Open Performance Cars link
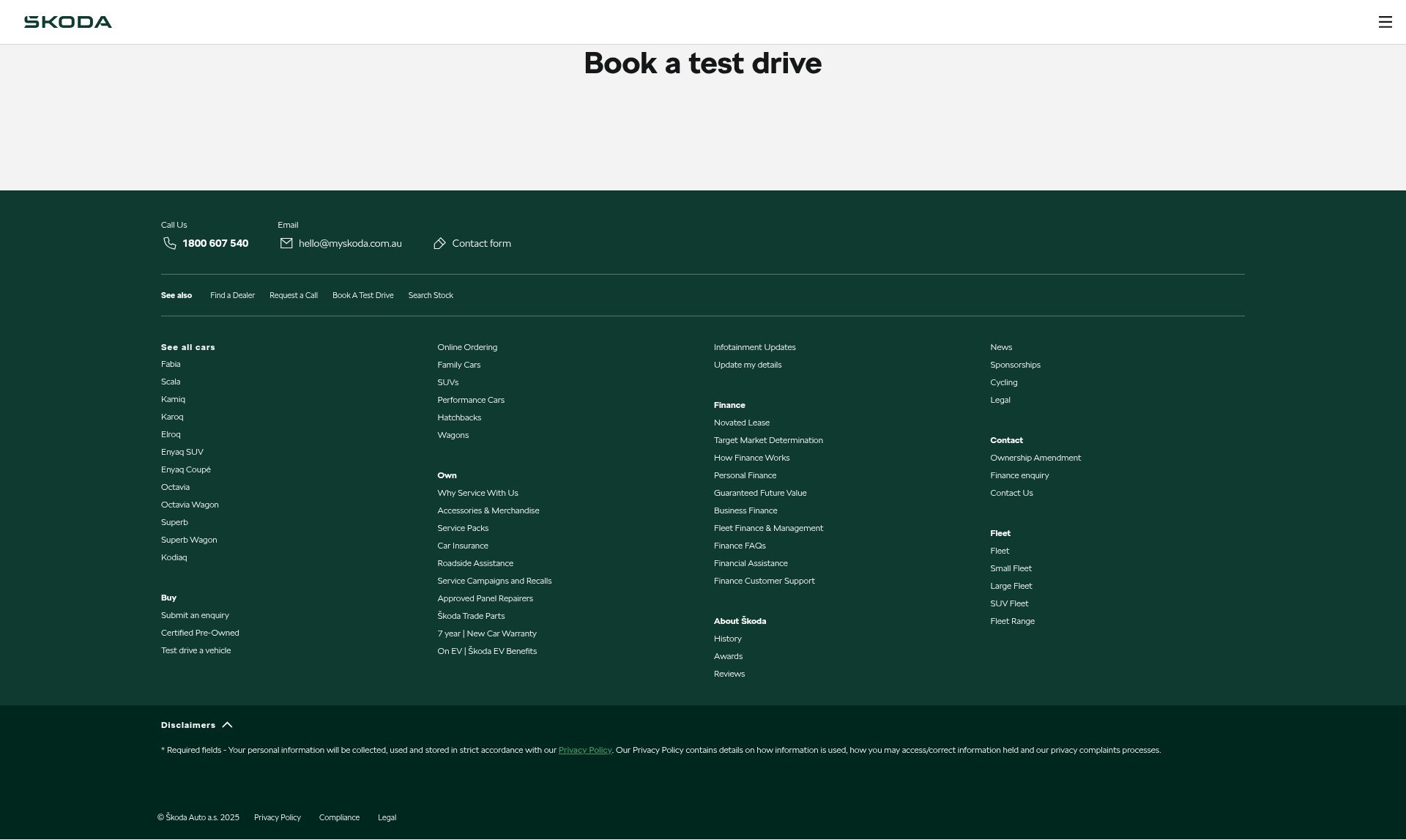The width and height of the screenshot is (1406, 840). coord(471,401)
